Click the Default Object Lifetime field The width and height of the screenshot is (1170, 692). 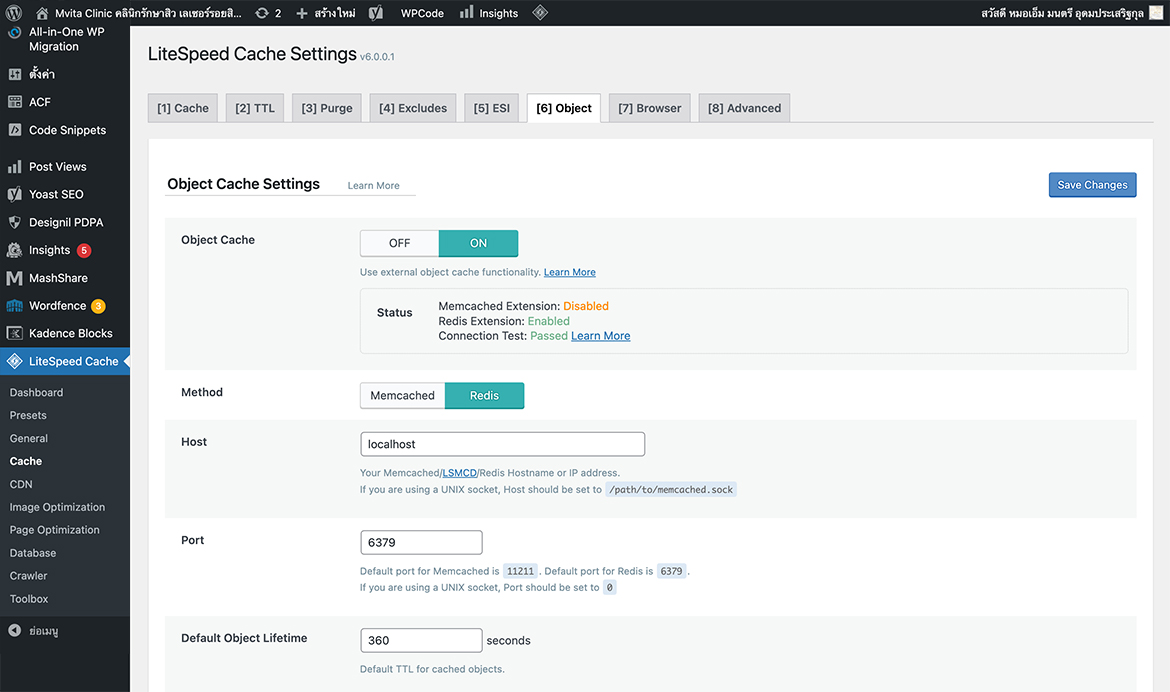pyautogui.click(x=421, y=640)
